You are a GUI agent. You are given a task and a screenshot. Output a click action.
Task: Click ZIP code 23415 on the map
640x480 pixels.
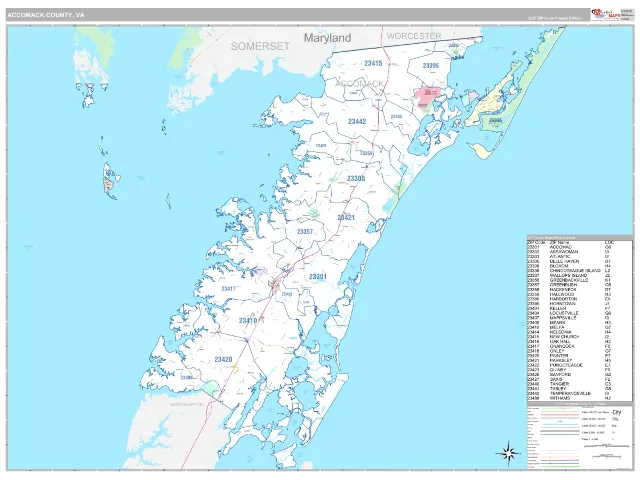pyautogui.click(x=373, y=63)
